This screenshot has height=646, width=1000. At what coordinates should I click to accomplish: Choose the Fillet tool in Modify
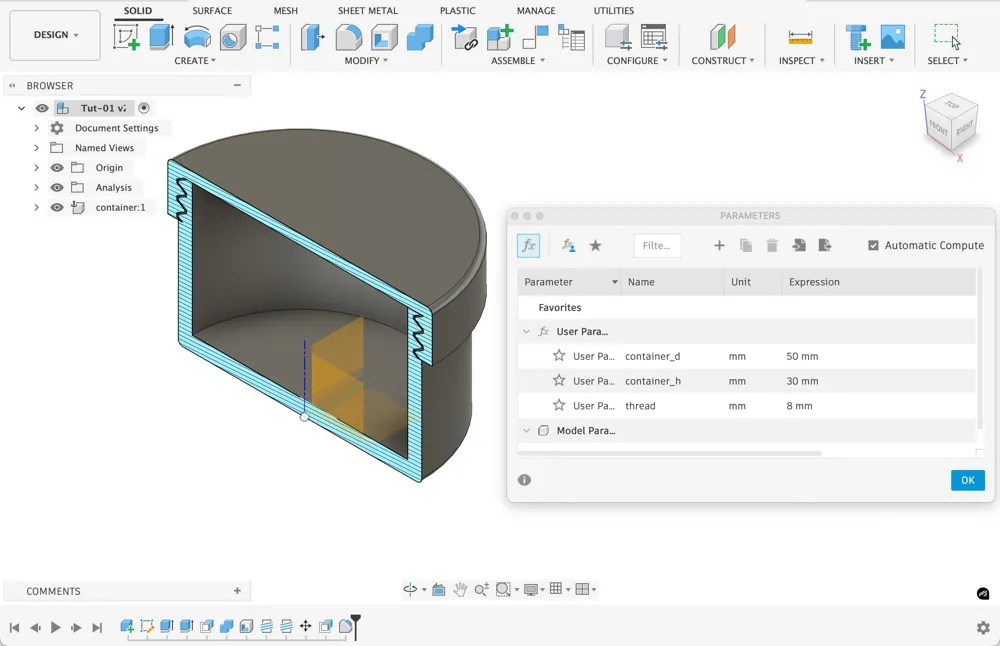349,38
